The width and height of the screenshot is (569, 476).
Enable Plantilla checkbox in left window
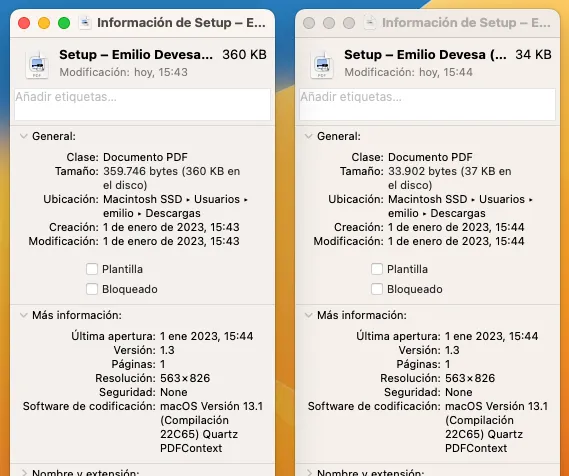(92, 269)
